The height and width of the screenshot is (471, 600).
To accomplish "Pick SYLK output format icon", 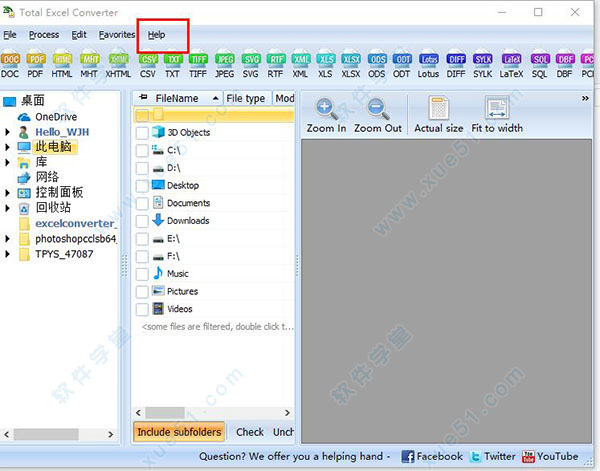I will pyautogui.click(x=483, y=65).
